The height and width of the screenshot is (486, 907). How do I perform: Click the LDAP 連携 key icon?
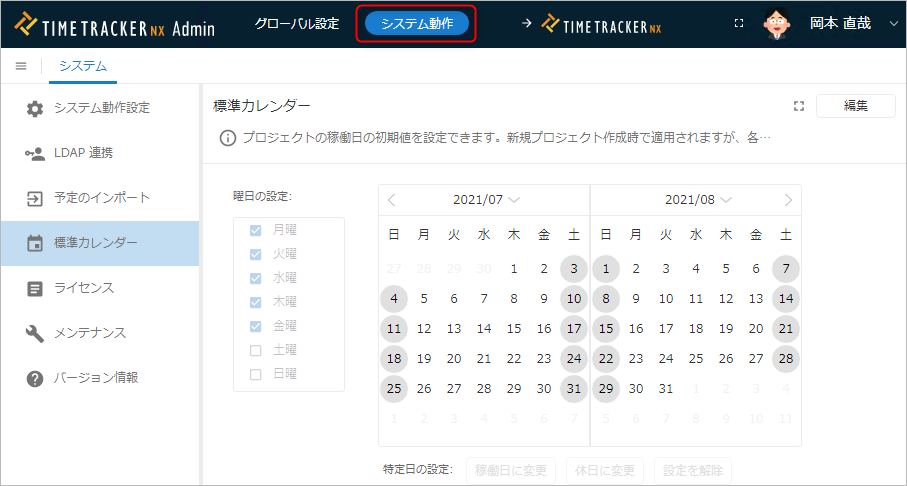[35, 153]
